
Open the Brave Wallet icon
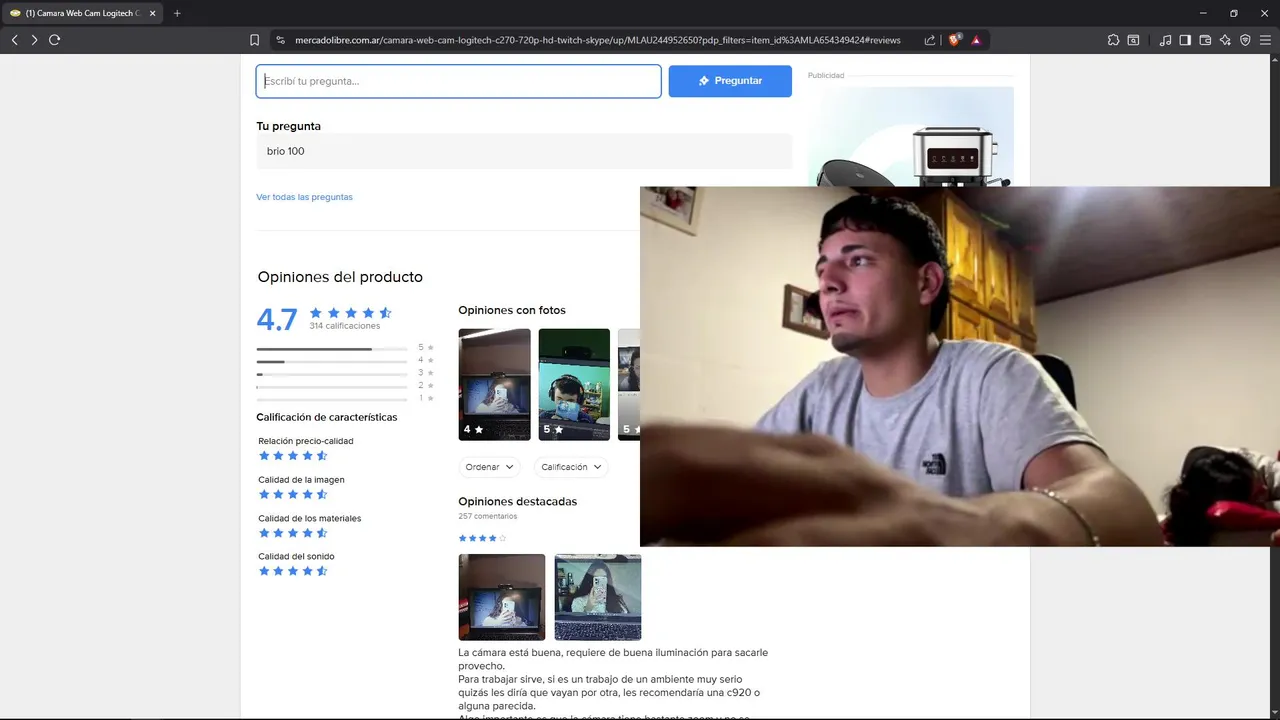(1205, 40)
